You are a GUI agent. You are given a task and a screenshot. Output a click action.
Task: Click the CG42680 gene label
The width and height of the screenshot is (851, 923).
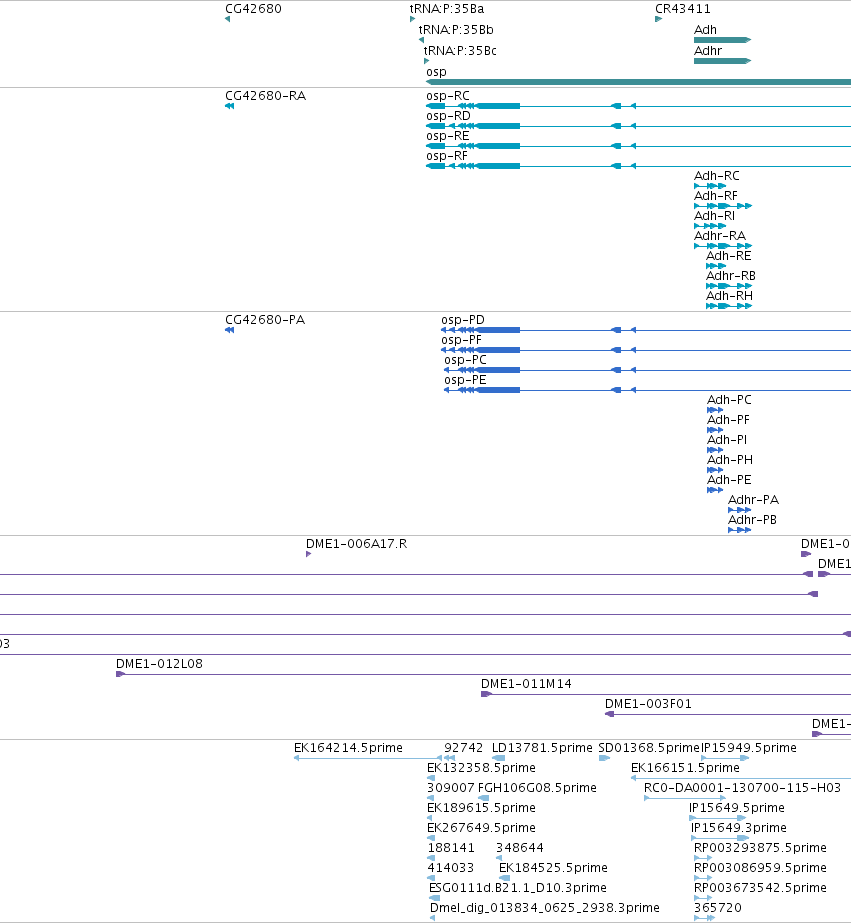(253, 9)
